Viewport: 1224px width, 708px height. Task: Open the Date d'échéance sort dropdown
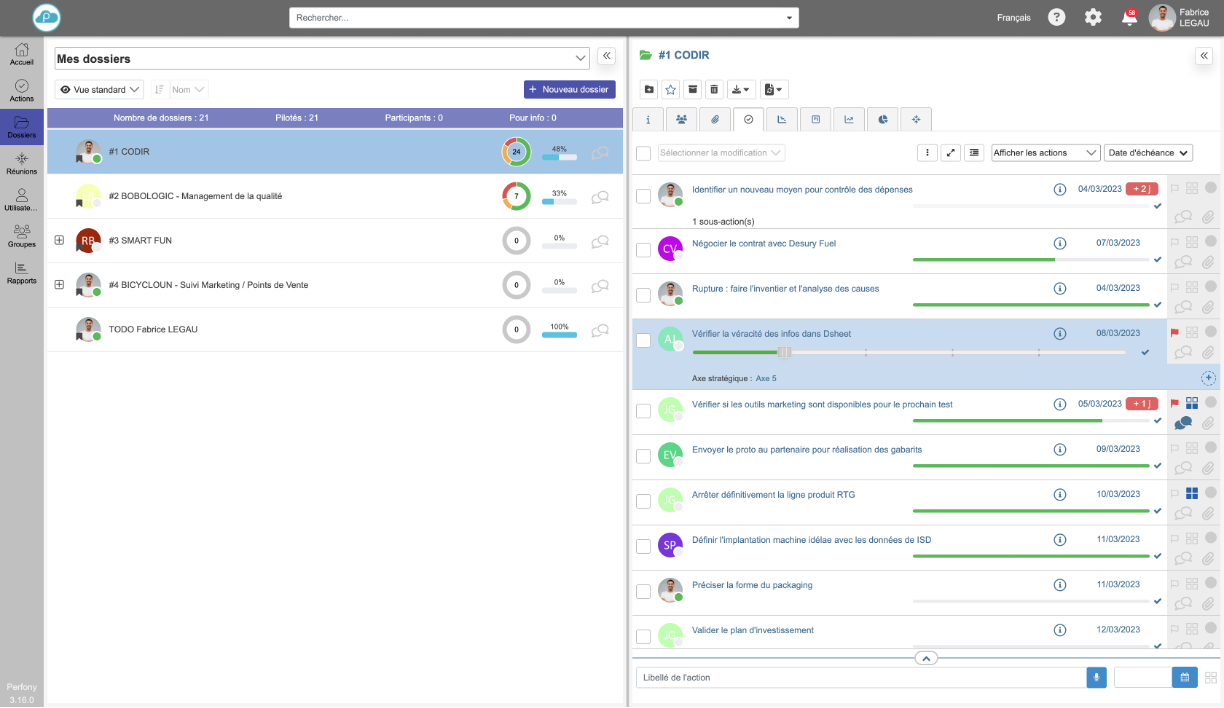tap(1148, 153)
